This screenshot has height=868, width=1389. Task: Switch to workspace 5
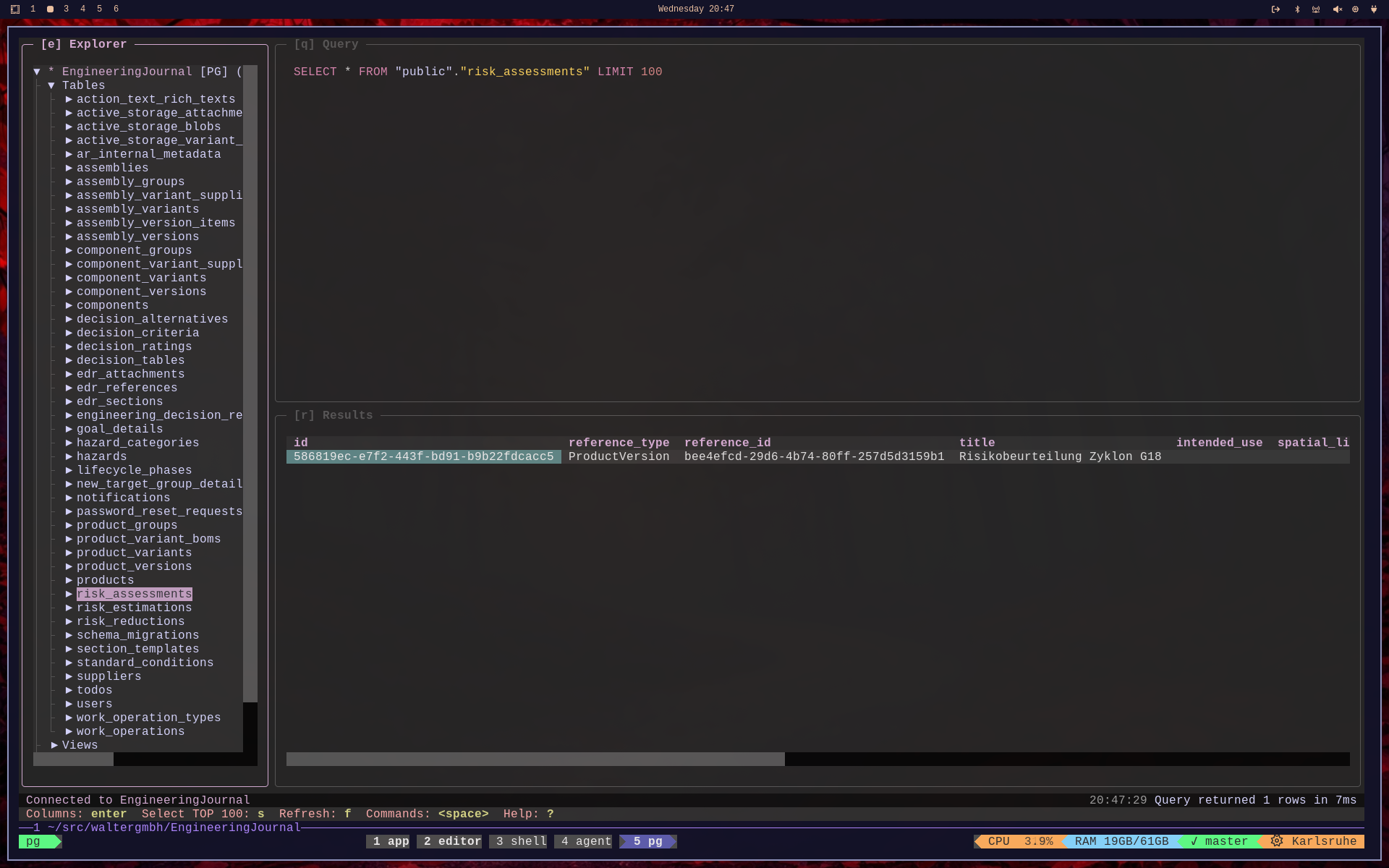(x=99, y=9)
